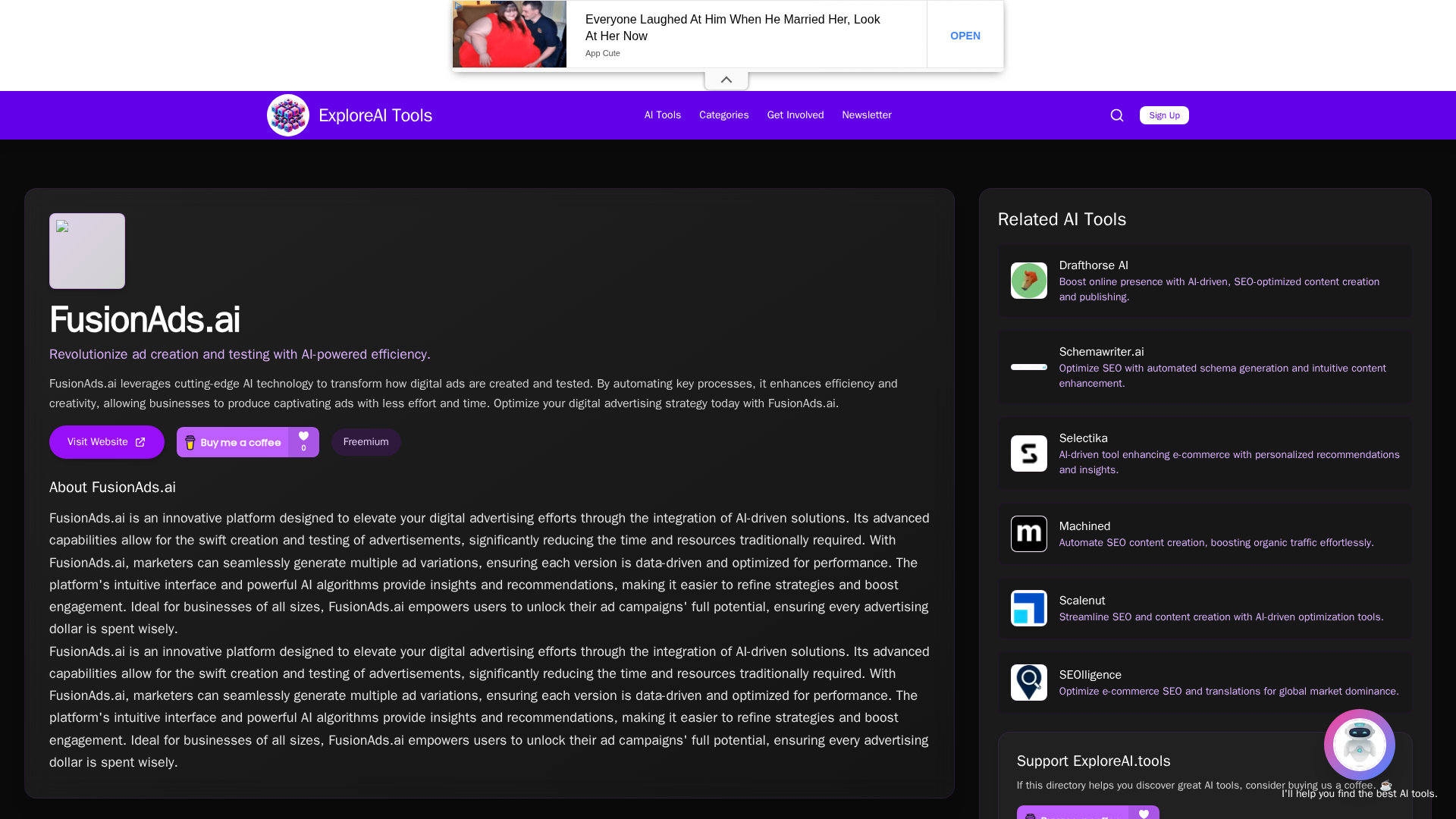Open the Categories menu
1456x819 pixels.
tap(723, 115)
